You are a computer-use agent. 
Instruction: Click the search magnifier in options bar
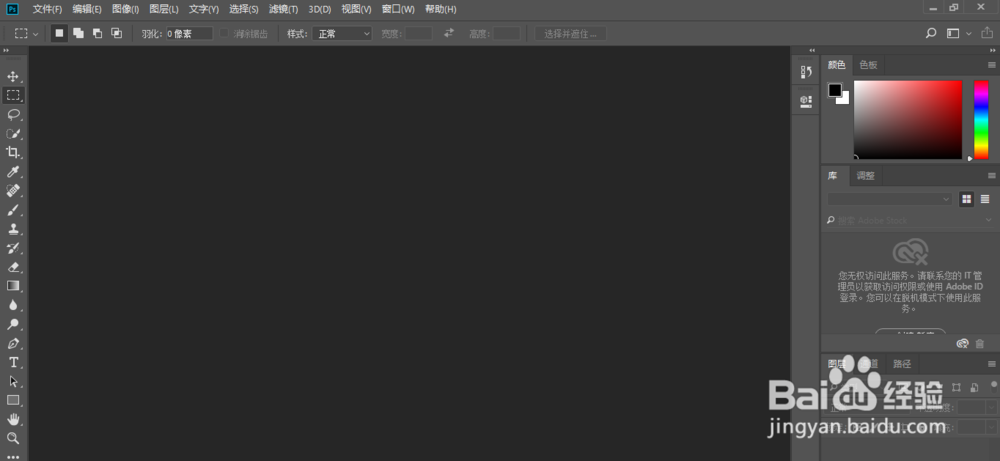pyautogui.click(x=931, y=33)
